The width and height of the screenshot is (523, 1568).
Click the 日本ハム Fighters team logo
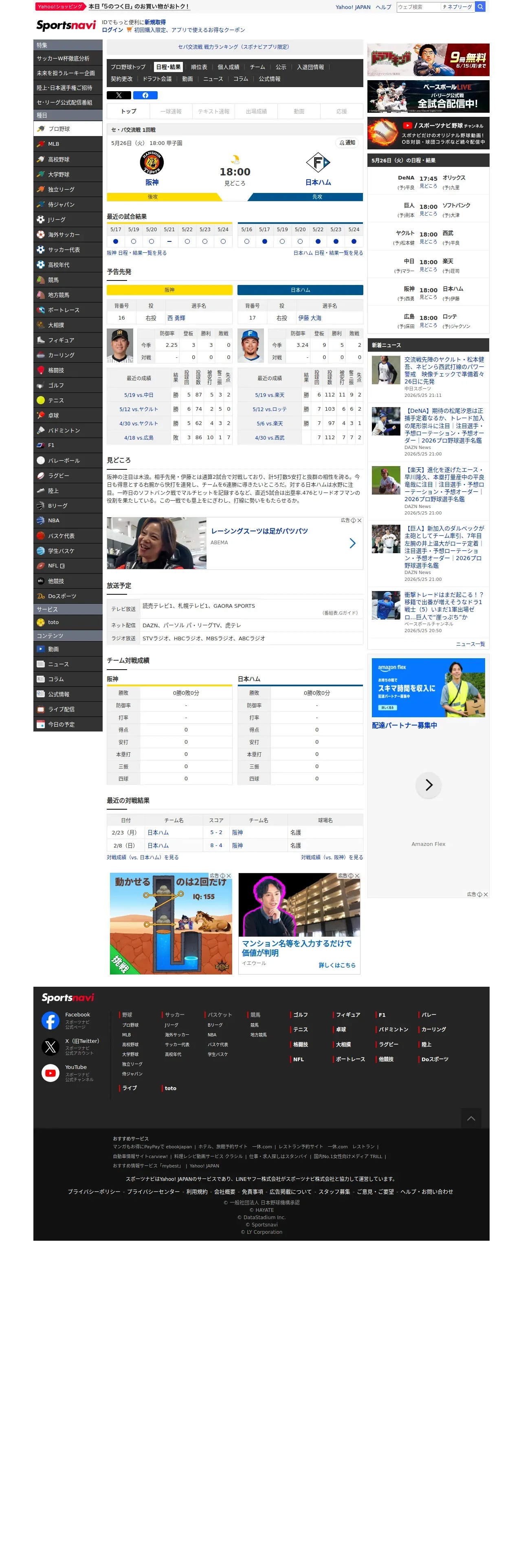[318, 162]
